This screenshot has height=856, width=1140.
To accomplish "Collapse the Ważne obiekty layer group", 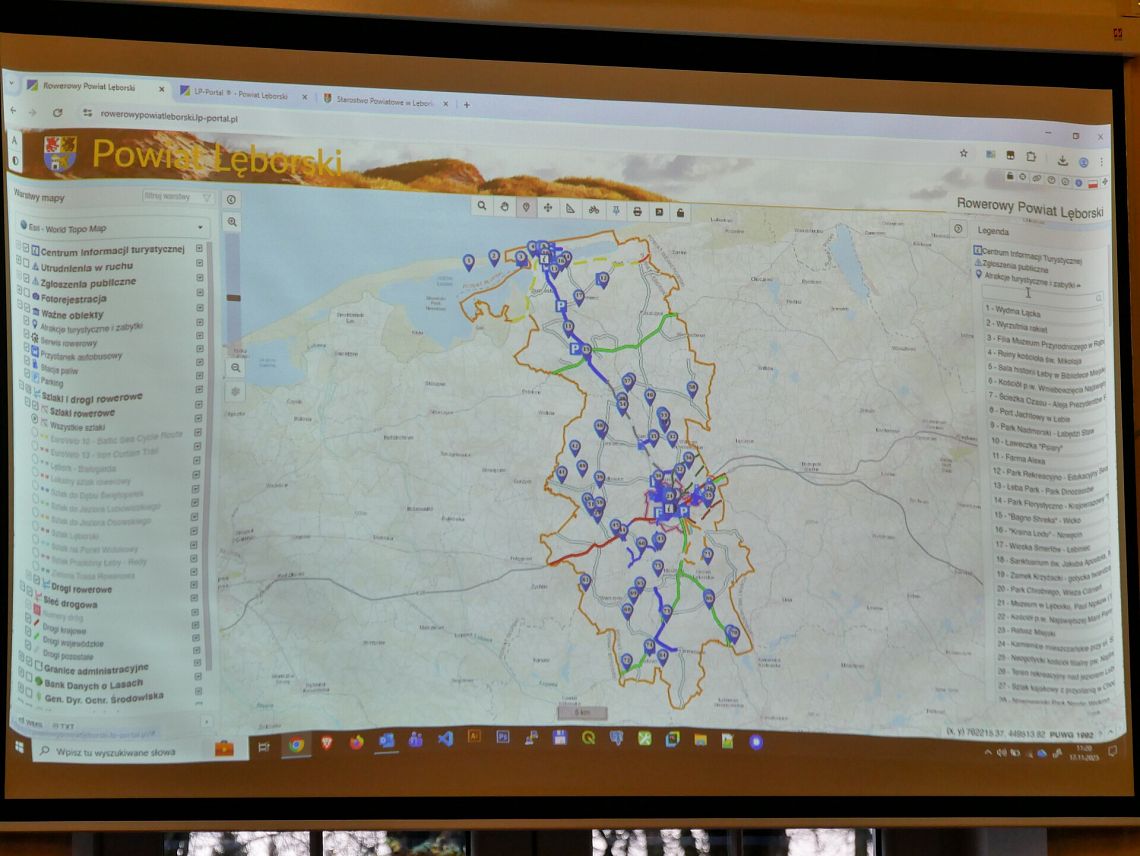I will (x=17, y=314).
